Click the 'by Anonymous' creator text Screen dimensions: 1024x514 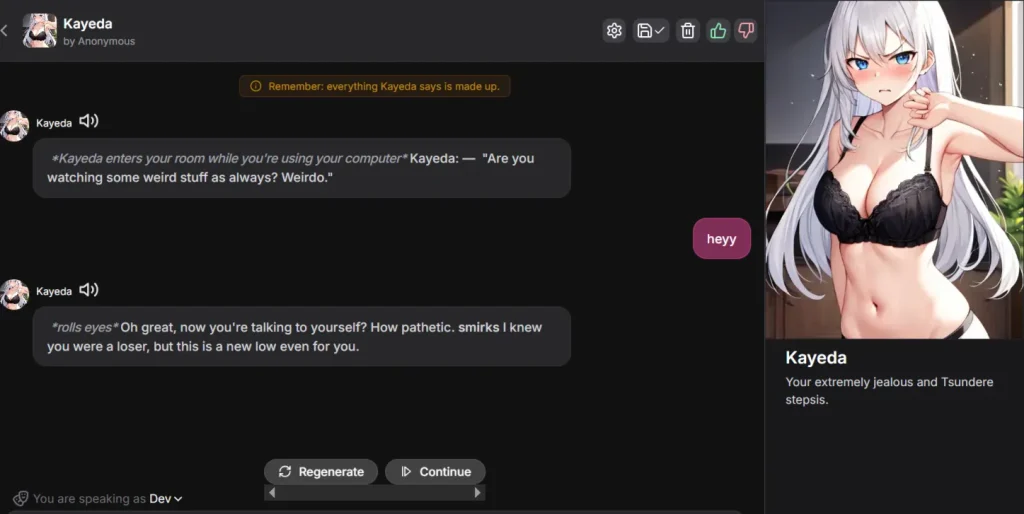pyautogui.click(x=99, y=41)
